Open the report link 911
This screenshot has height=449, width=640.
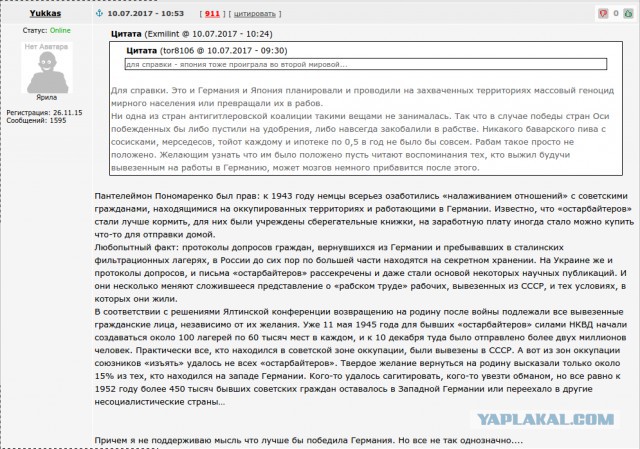(x=212, y=13)
